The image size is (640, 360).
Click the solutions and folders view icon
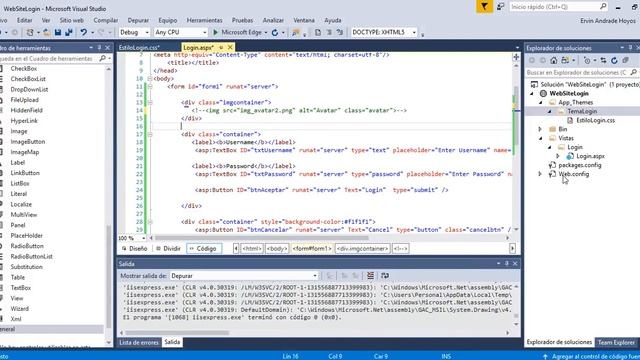565,60
